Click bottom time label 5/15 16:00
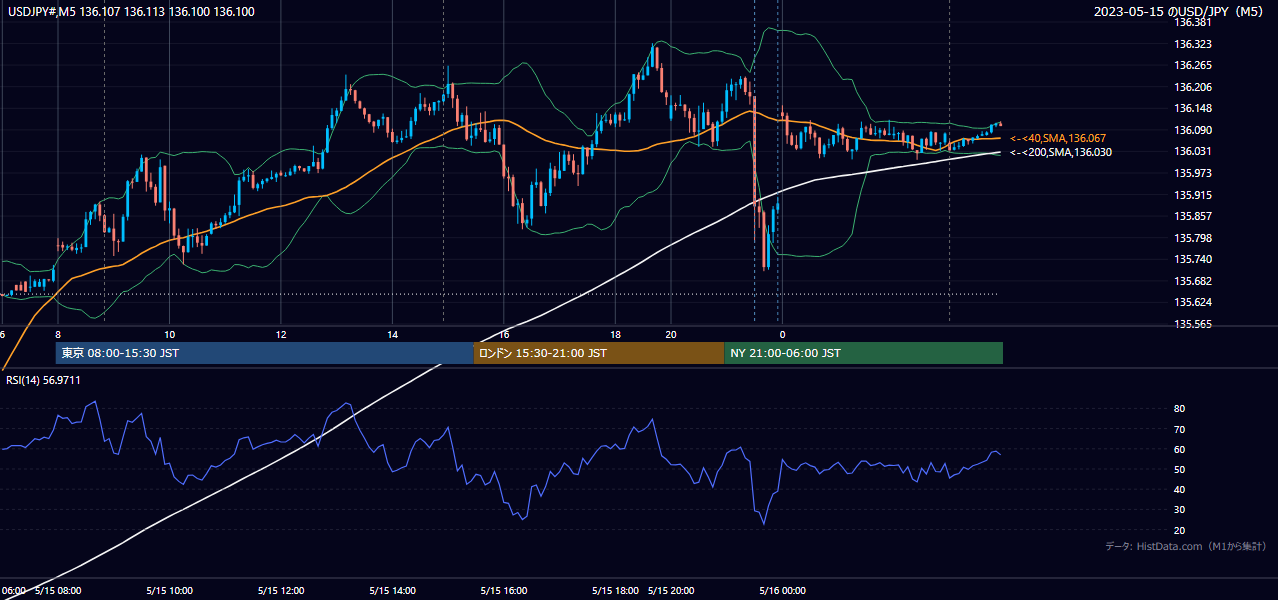 coord(504,591)
